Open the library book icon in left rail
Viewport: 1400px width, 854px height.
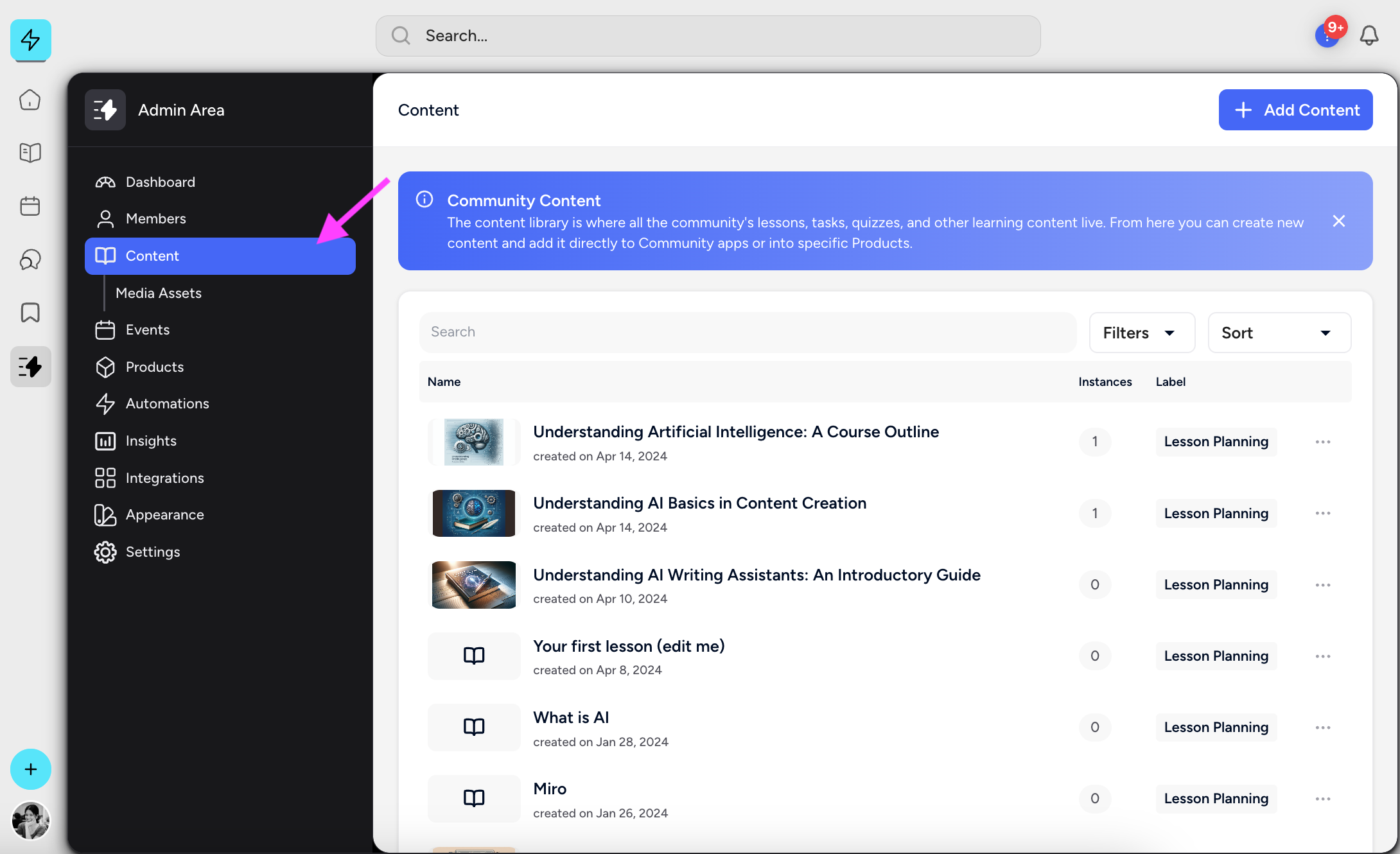click(x=30, y=153)
